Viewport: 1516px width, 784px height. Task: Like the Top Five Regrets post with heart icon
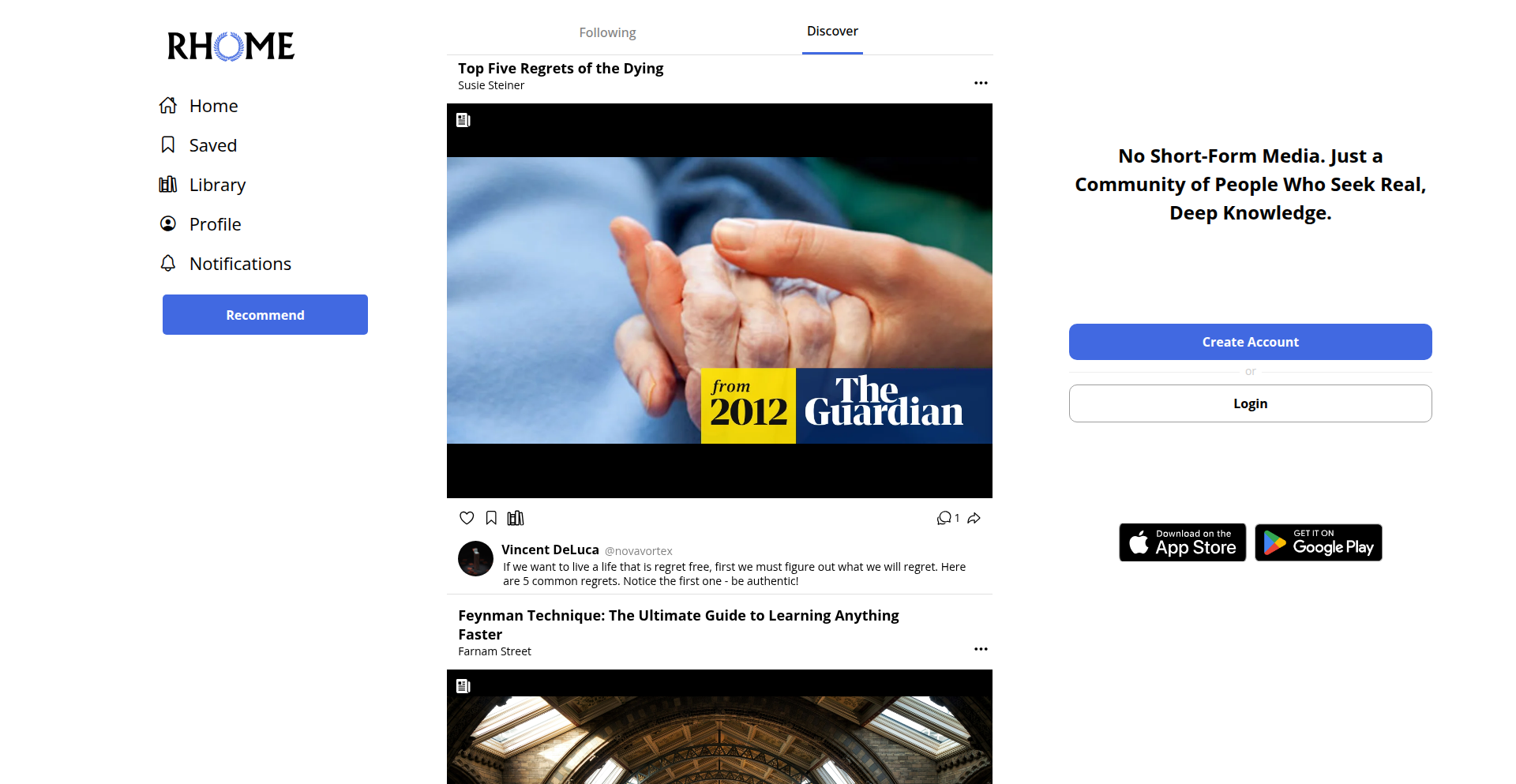tap(467, 518)
